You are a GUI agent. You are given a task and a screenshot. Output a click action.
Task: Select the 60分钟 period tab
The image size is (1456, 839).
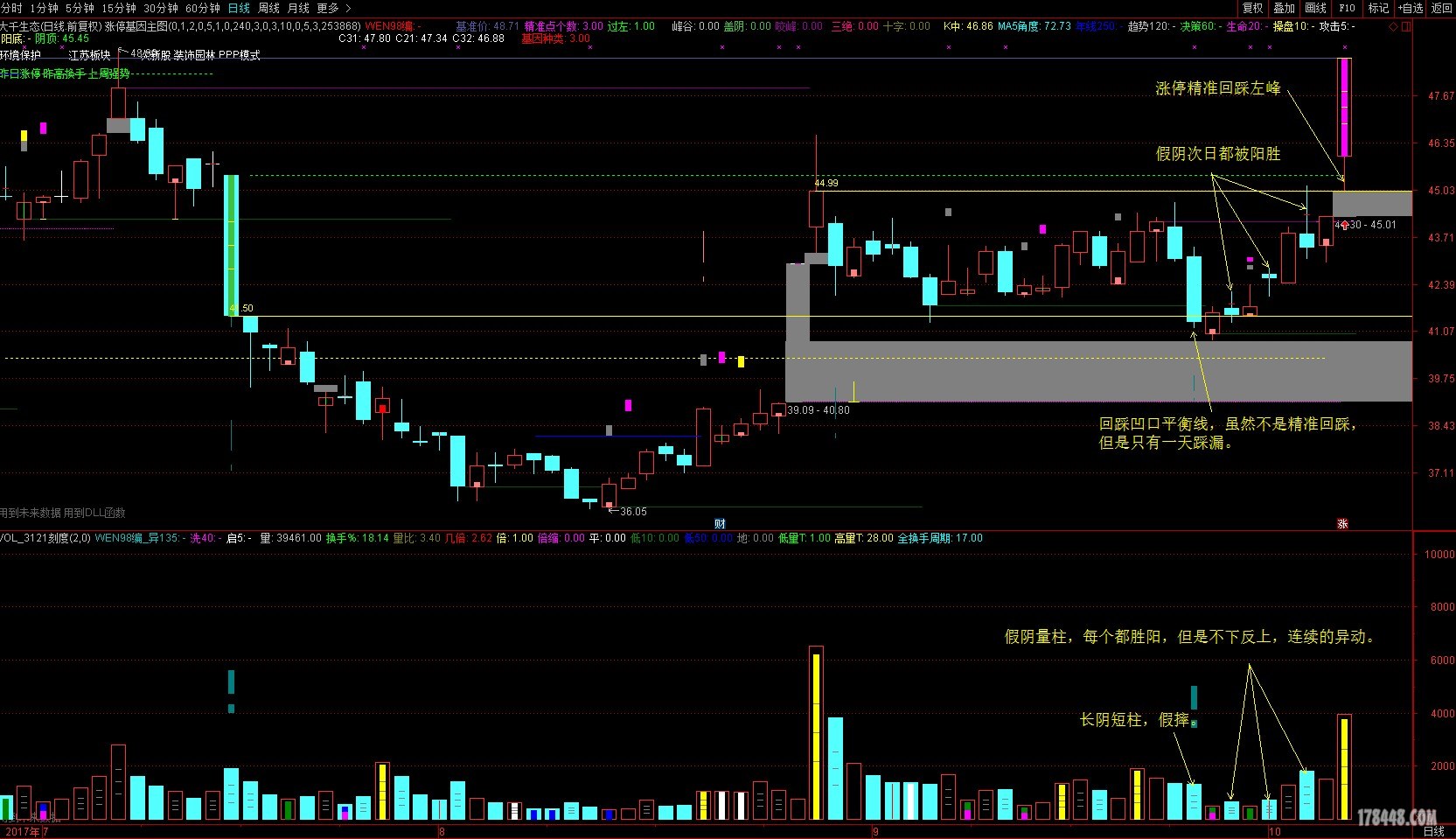coord(203,8)
